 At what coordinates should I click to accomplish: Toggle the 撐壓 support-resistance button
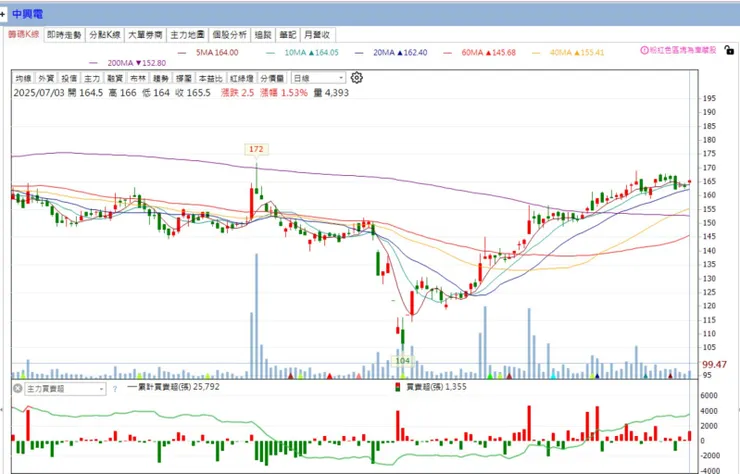[184, 78]
